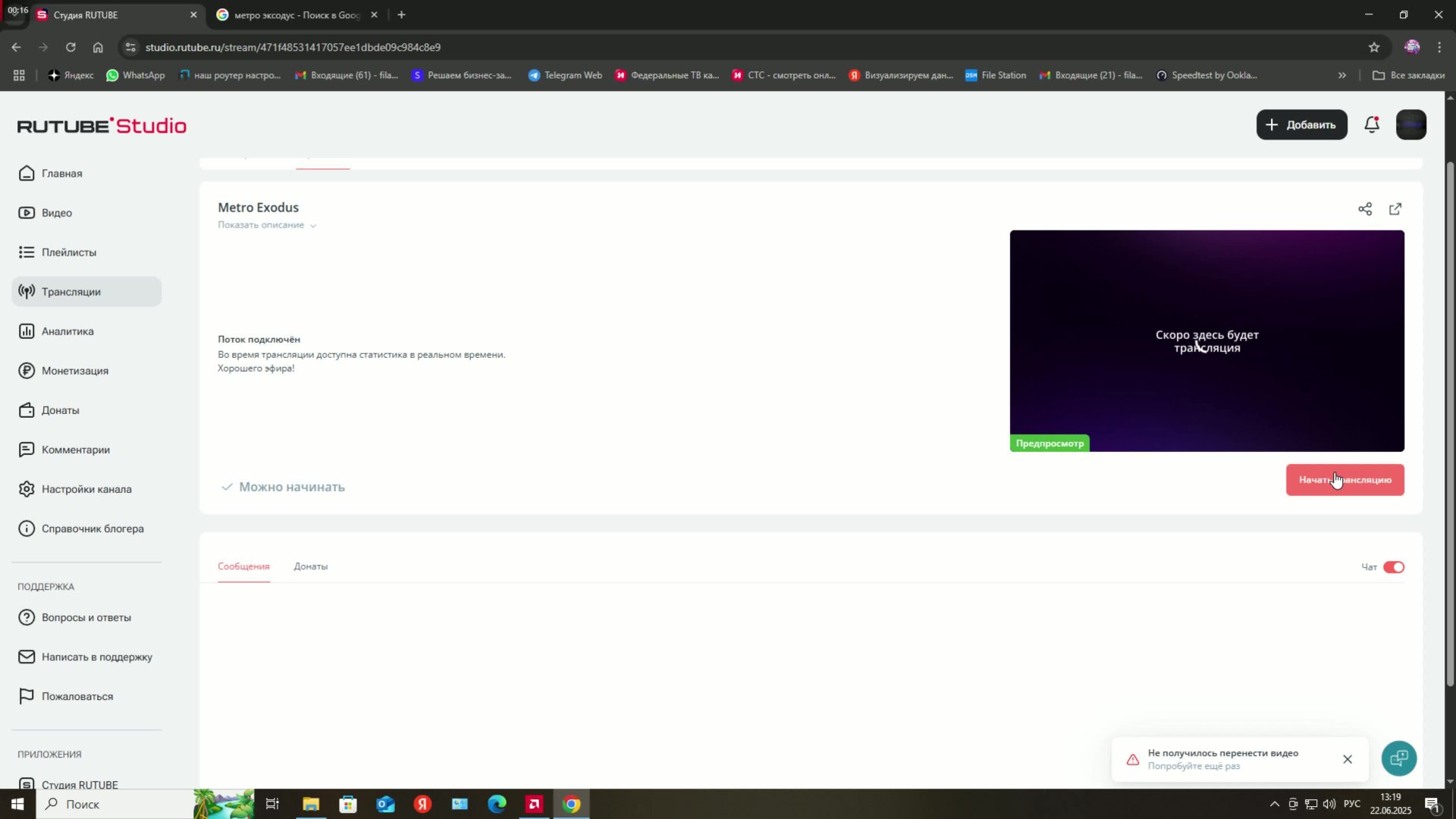Click the stream preview thumbnail
Screen dimensions: 1456x819
(x=1206, y=340)
